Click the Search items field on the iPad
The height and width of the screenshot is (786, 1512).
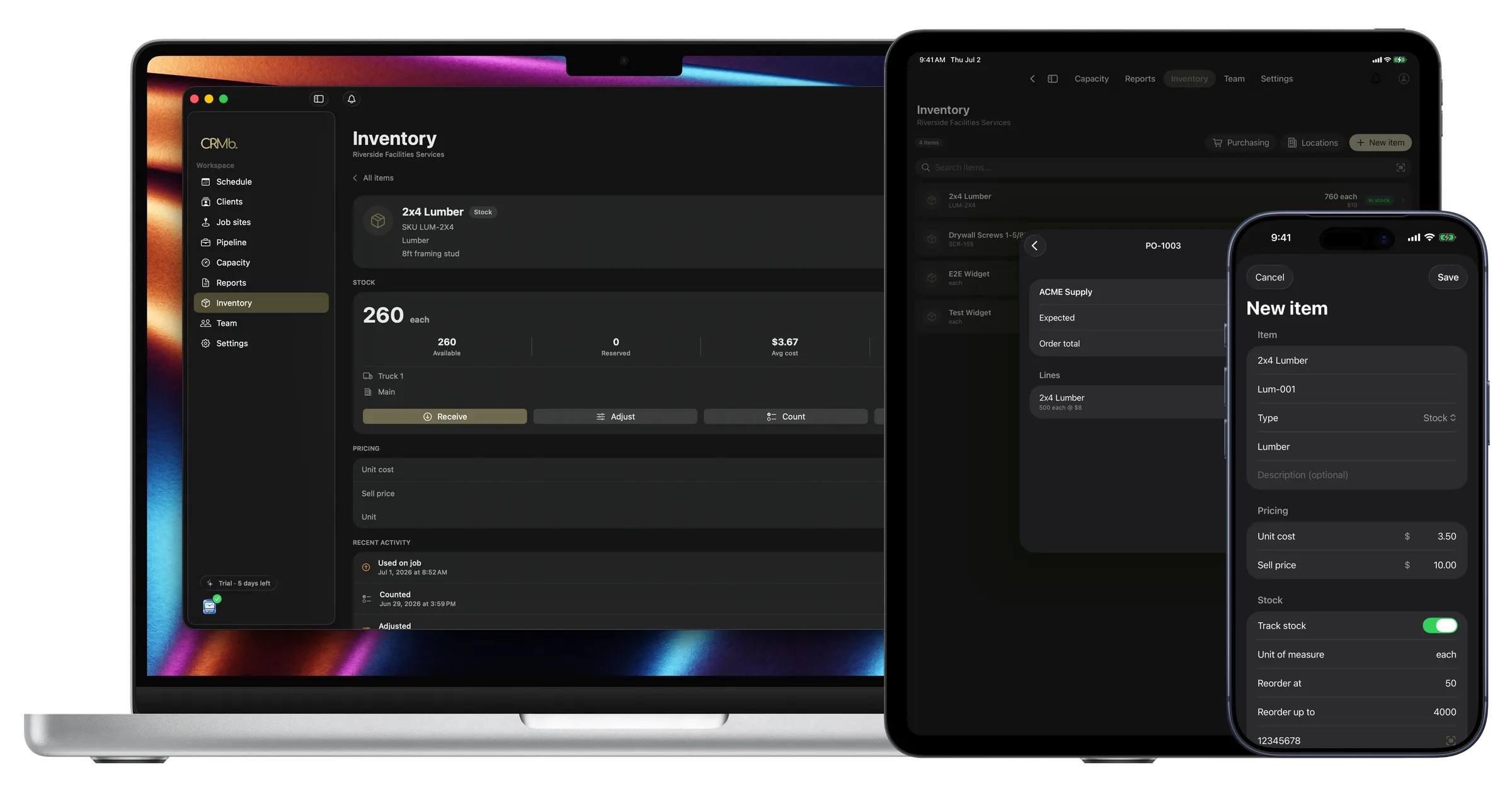coord(1162,168)
